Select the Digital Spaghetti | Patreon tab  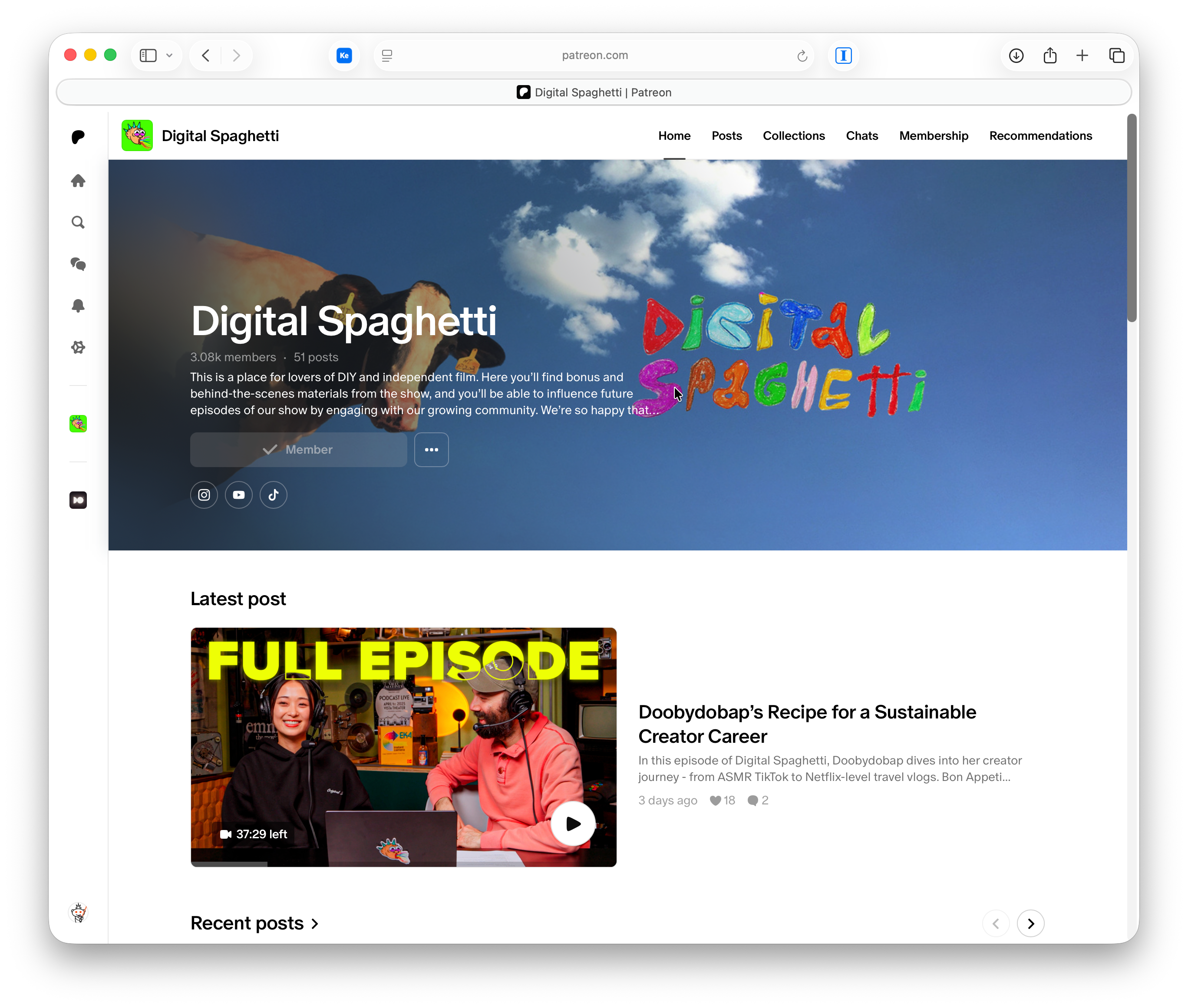(594, 92)
